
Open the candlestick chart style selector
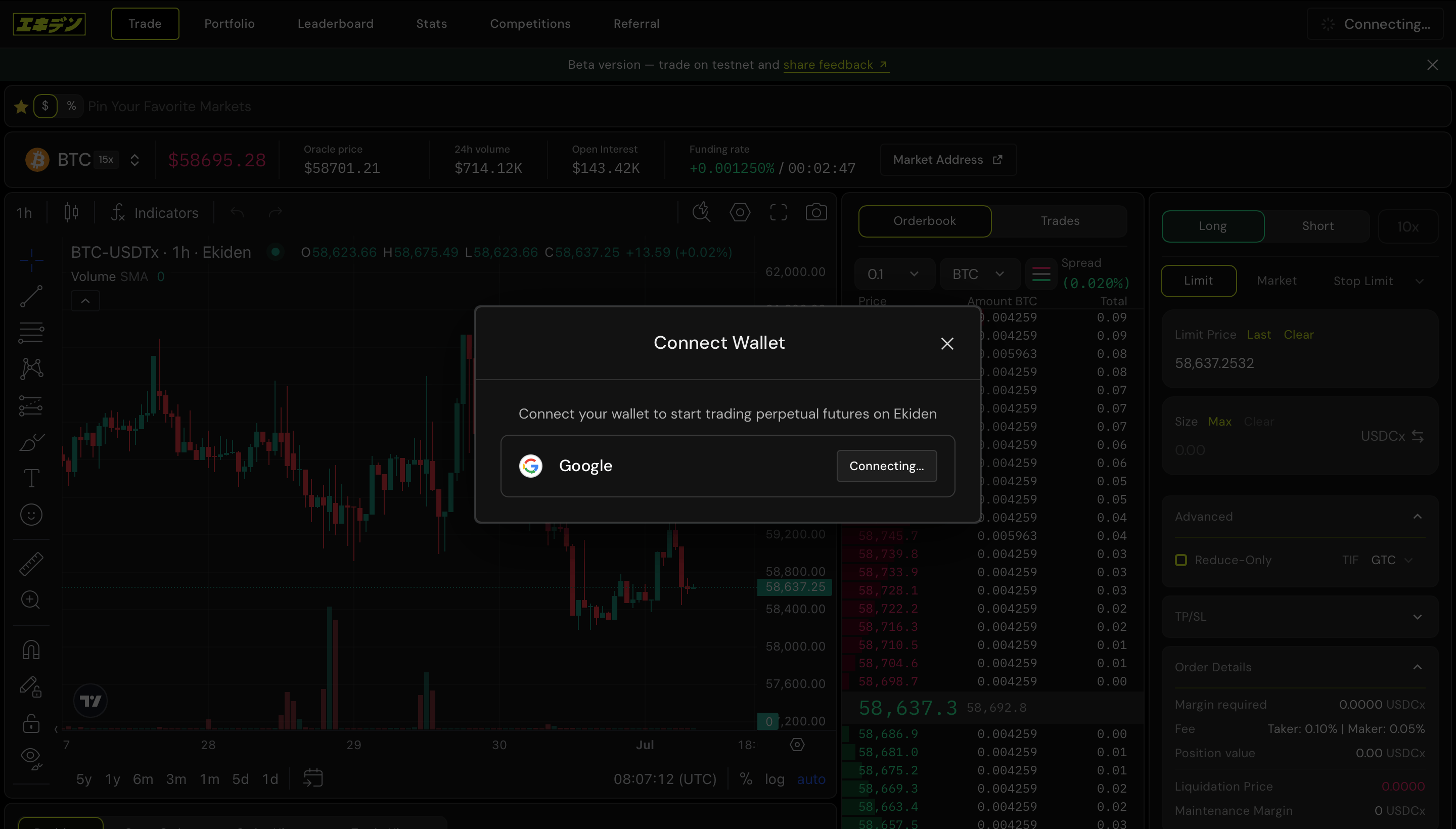pos(71,213)
